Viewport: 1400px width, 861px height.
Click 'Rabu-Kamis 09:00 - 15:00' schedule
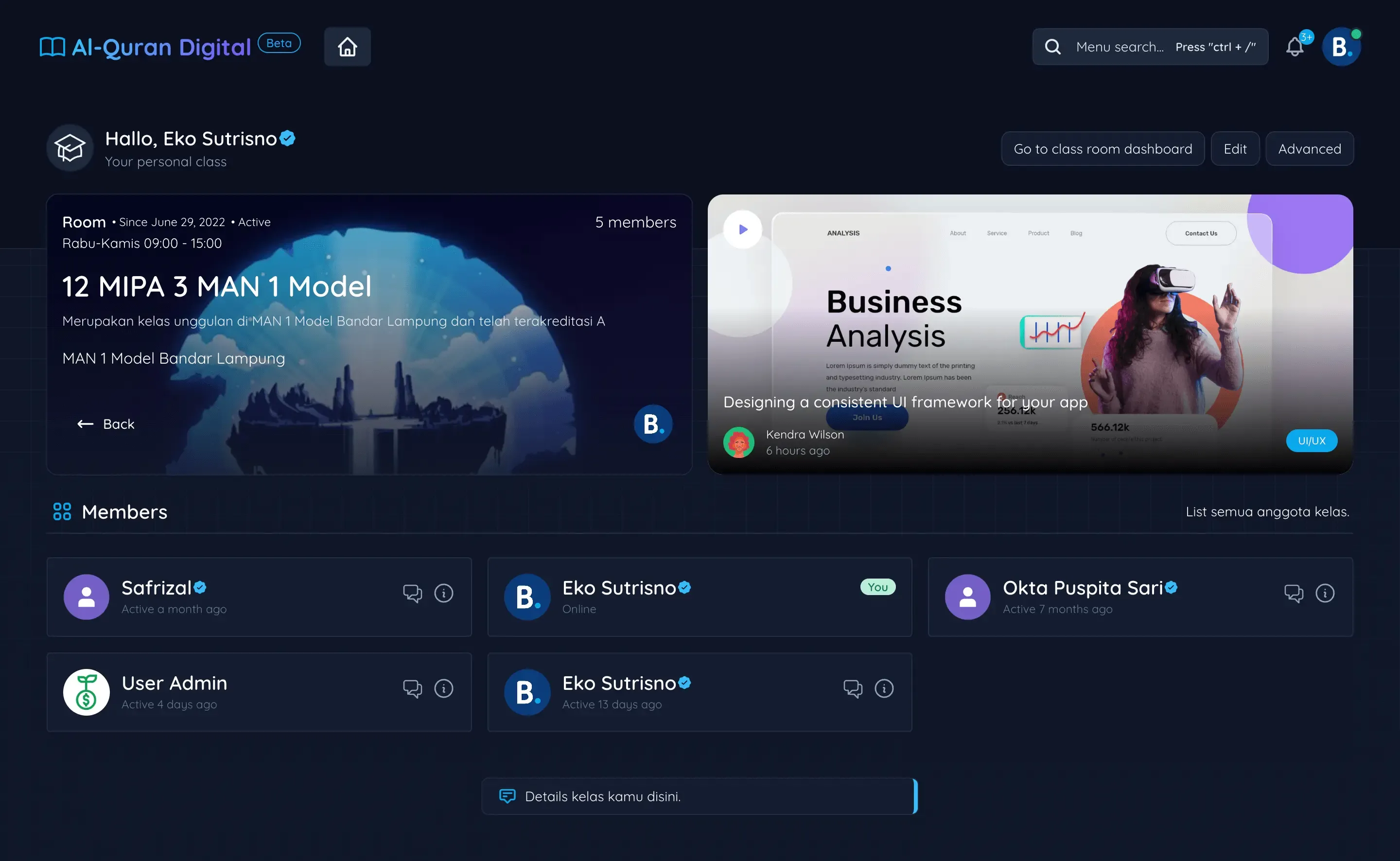pyautogui.click(x=142, y=243)
